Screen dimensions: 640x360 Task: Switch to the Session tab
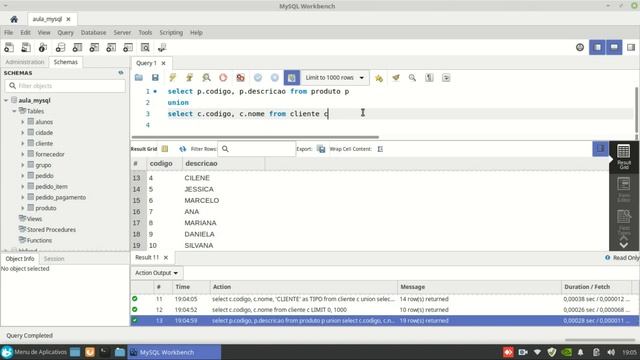[54, 258]
